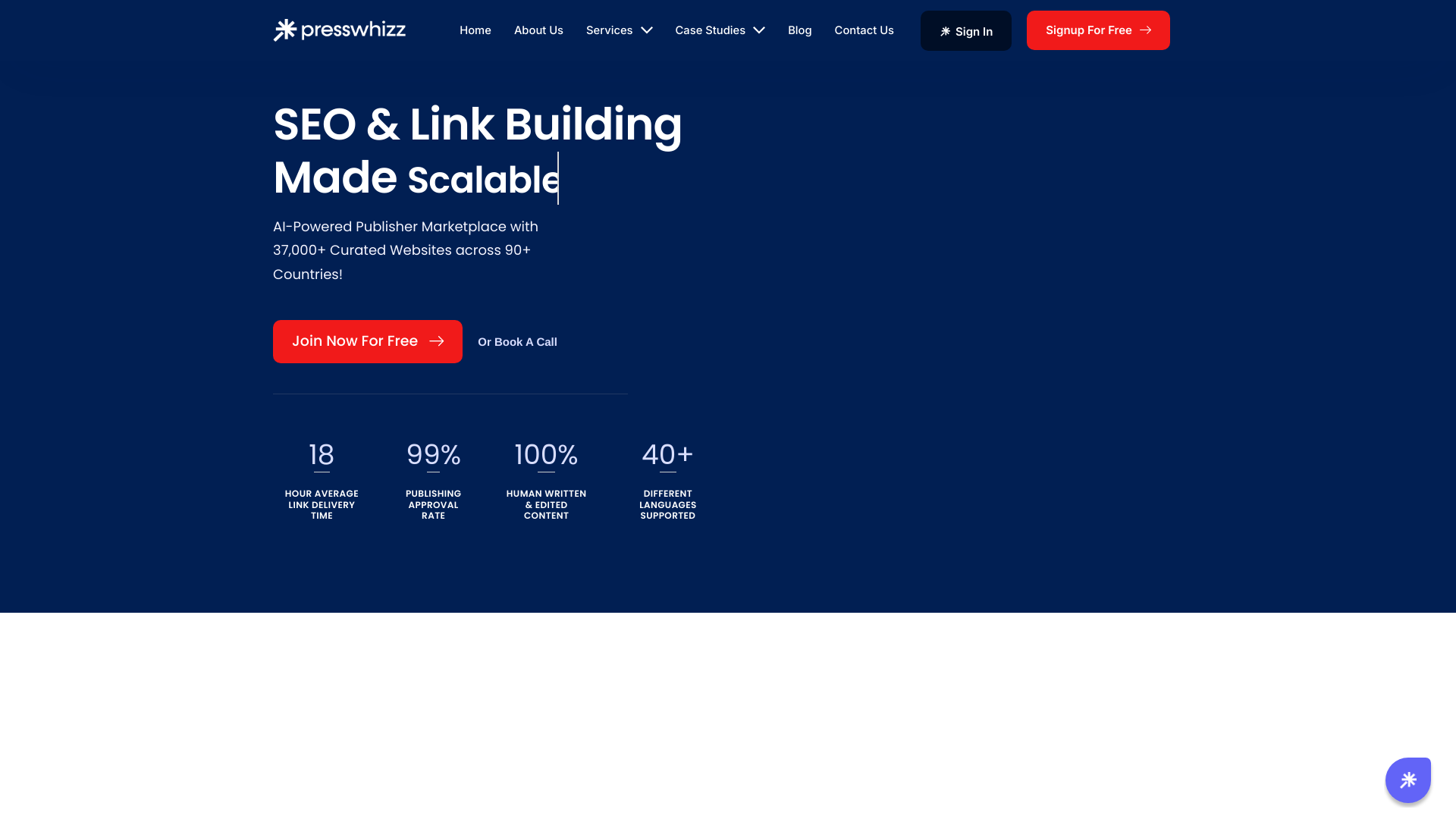The width and height of the screenshot is (1456, 819).
Task: Click the presswhizz logo
Action: 340,30
